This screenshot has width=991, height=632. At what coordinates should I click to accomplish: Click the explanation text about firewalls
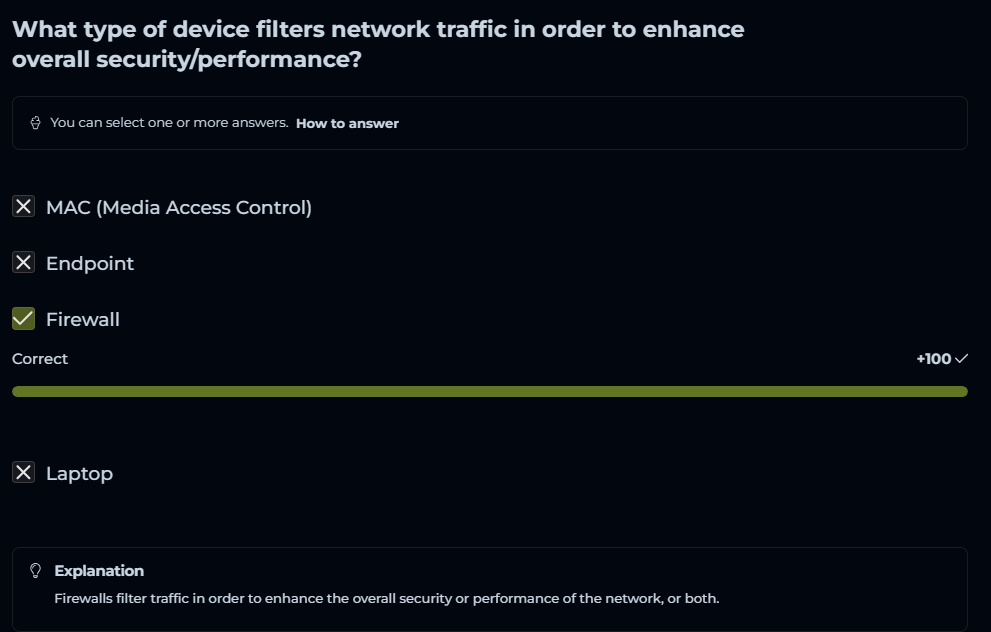click(x=386, y=599)
